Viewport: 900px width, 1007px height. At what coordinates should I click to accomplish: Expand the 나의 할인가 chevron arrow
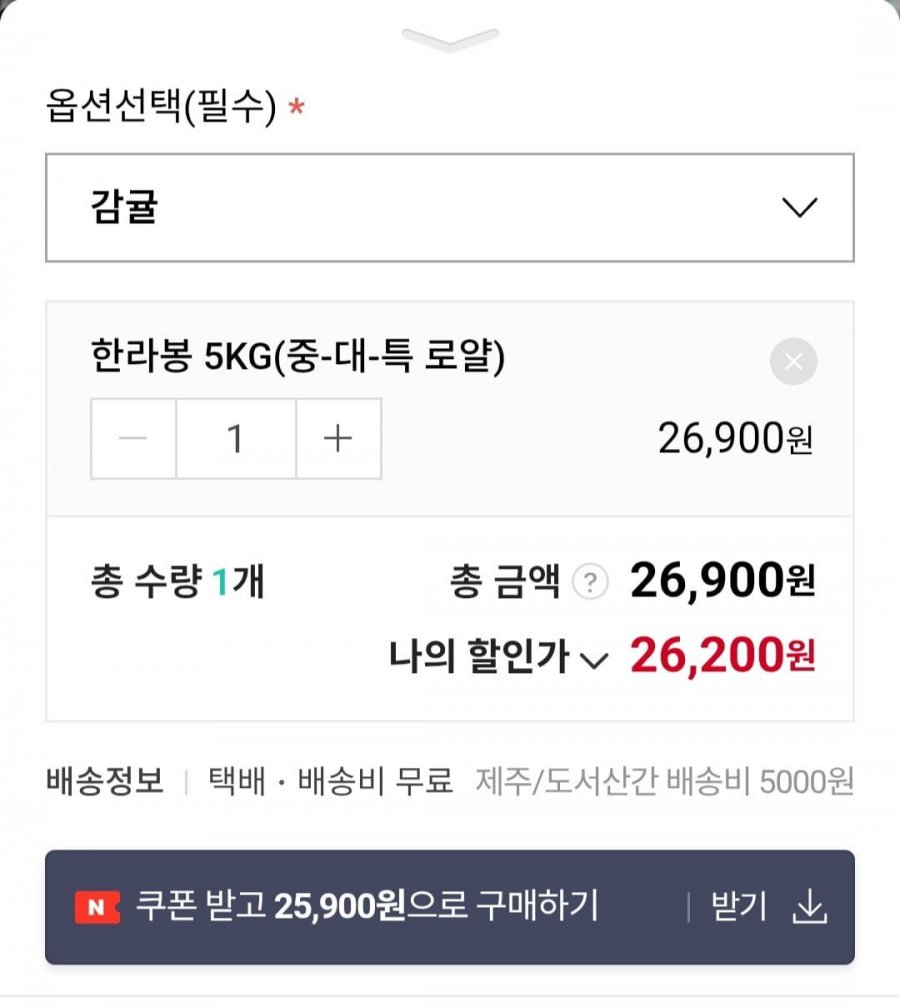tap(594, 660)
